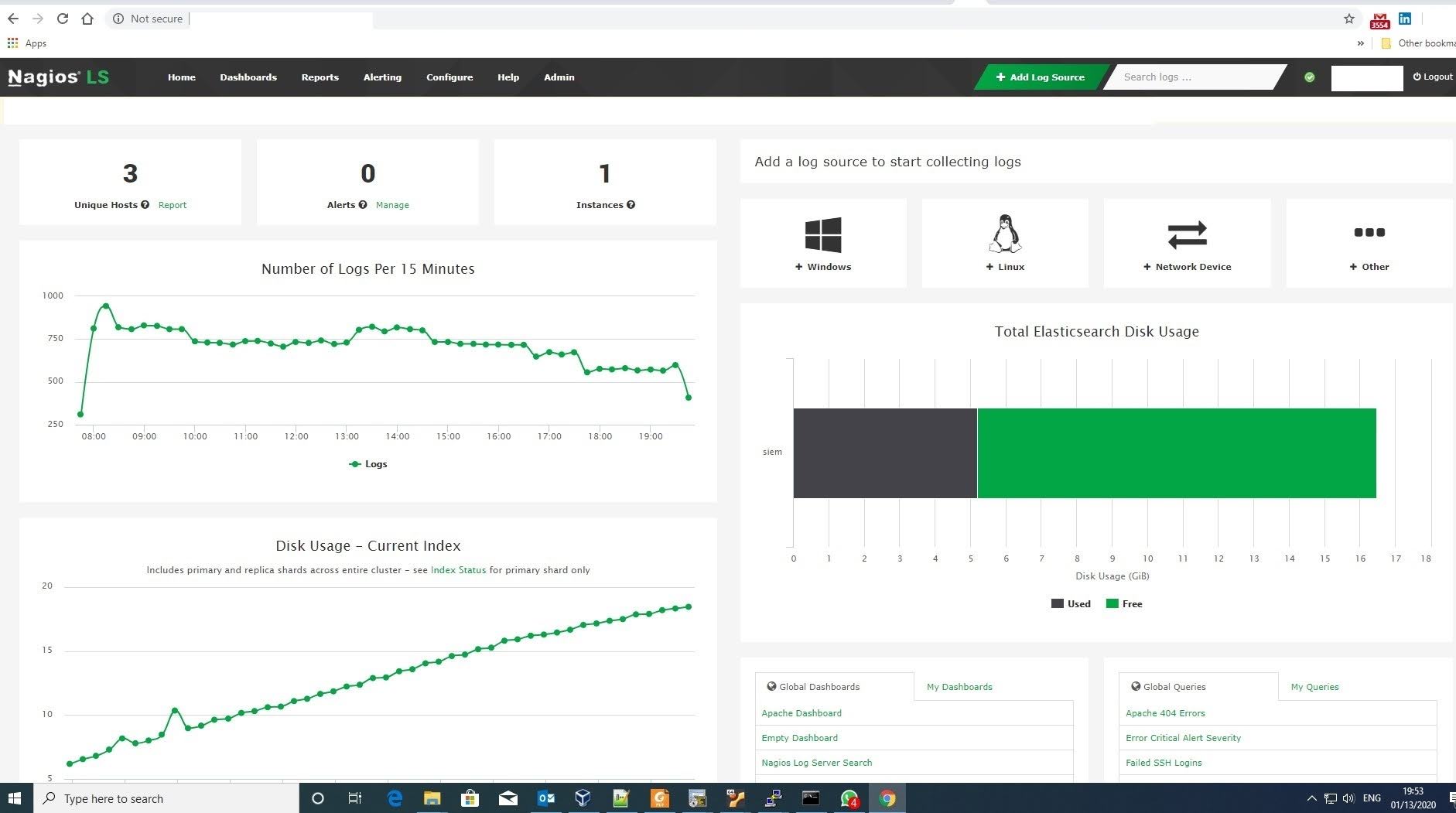The height and width of the screenshot is (813, 1456).
Task: Open Outlook from the taskbar
Action: (546, 798)
